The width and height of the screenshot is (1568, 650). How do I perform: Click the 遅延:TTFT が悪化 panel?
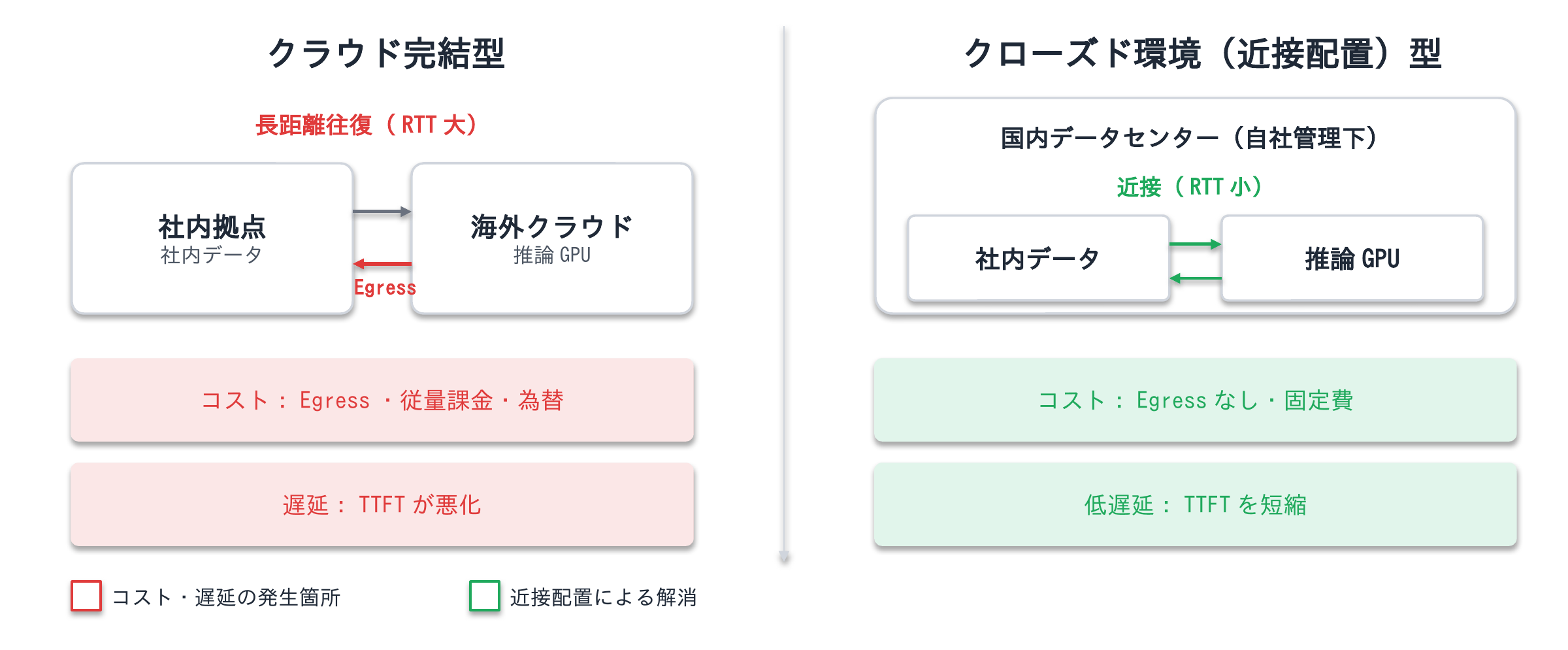click(x=382, y=504)
